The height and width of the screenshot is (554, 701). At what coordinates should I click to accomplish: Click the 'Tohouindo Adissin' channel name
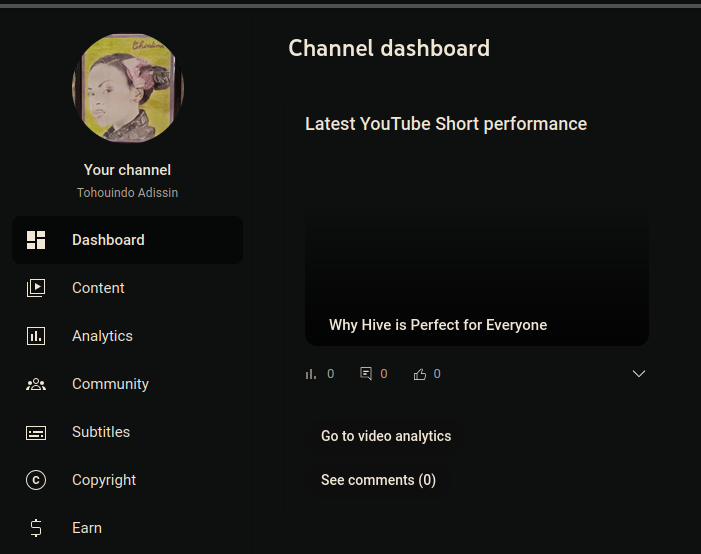coord(127,193)
